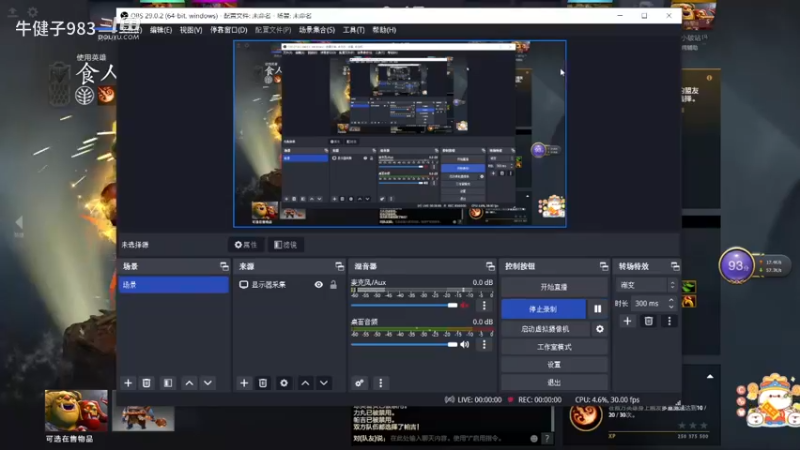Open the 编辑(E) menu

point(160,30)
